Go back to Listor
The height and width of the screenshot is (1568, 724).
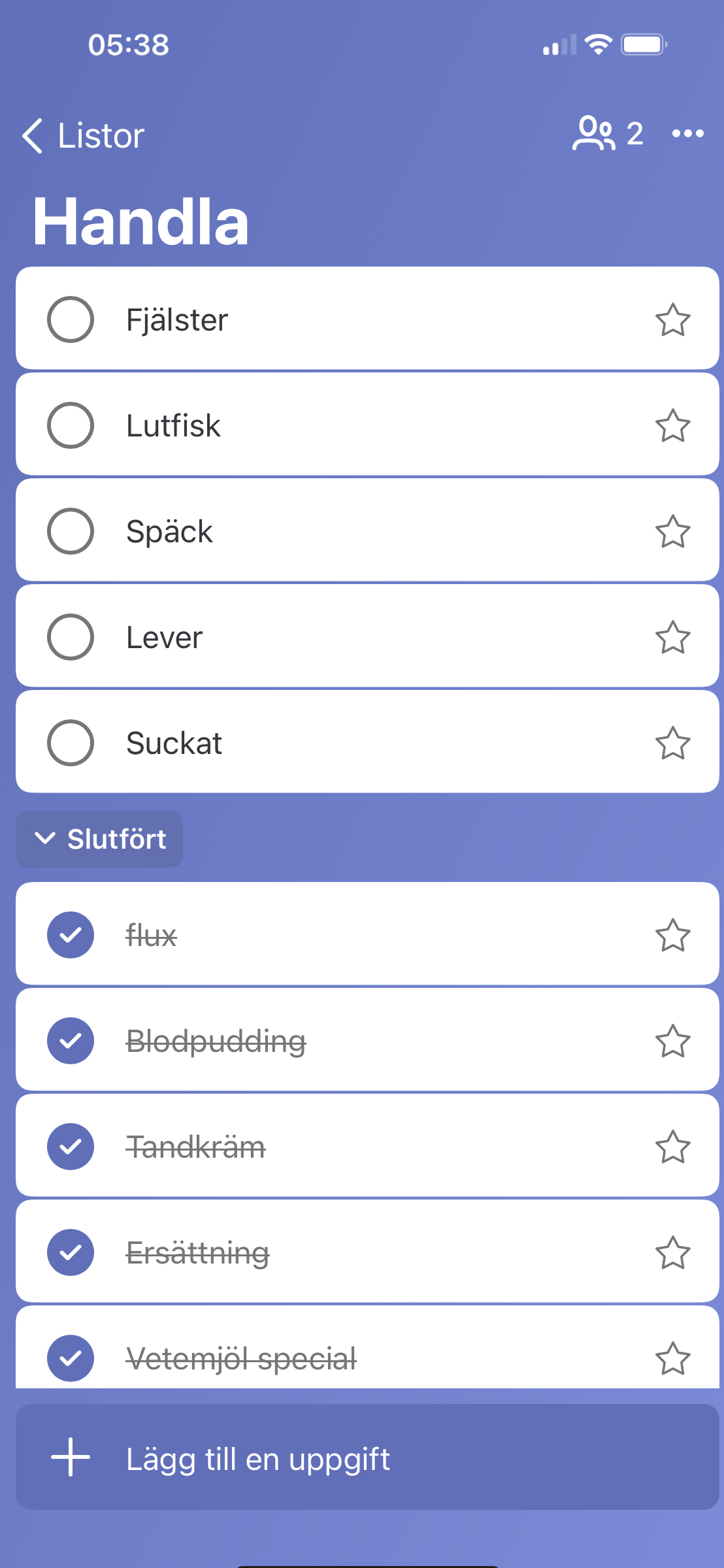click(x=83, y=136)
